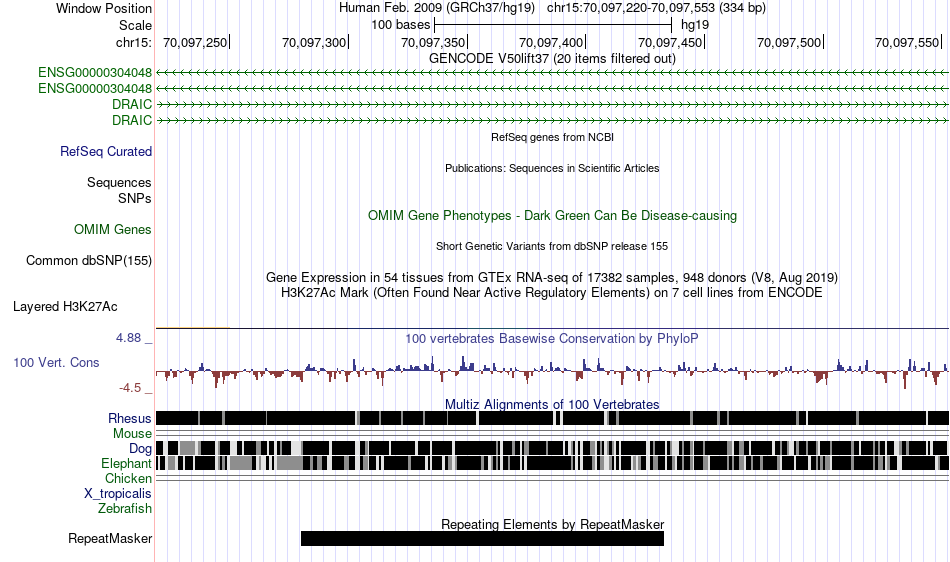The width and height of the screenshot is (950, 562).
Task: Click Repeating Elements by RepeatMasker title
Action: 552,524
